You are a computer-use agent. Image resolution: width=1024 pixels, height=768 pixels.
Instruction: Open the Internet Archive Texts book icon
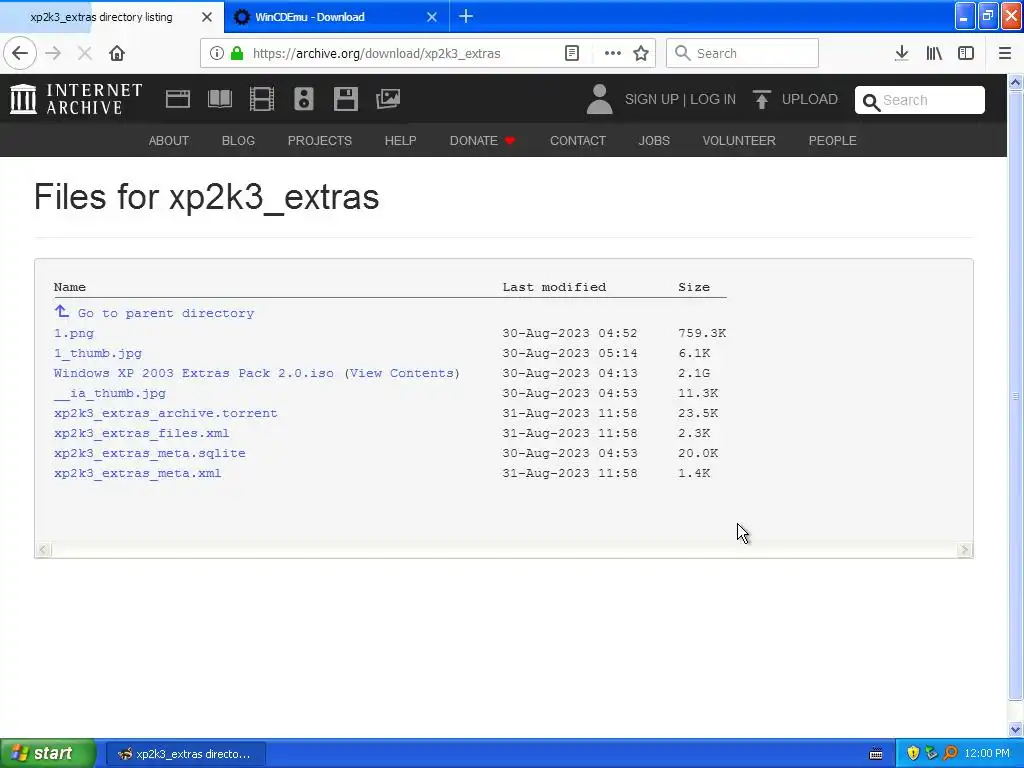(219, 99)
